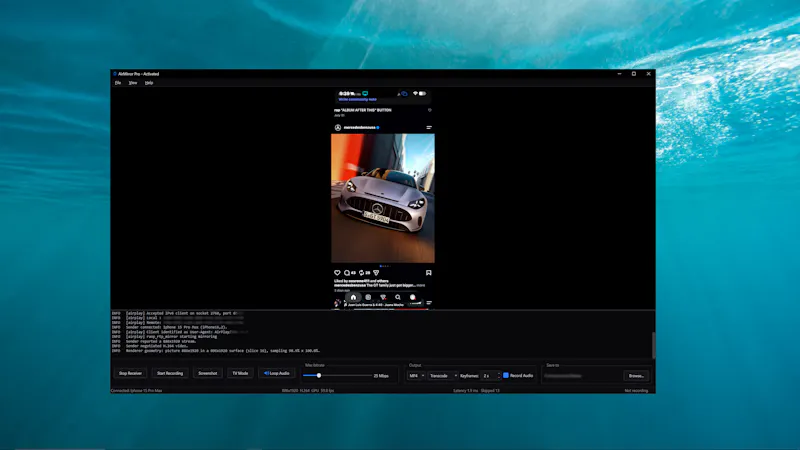
Task: Tap the repost arrows icon under the photo
Action: click(x=361, y=273)
